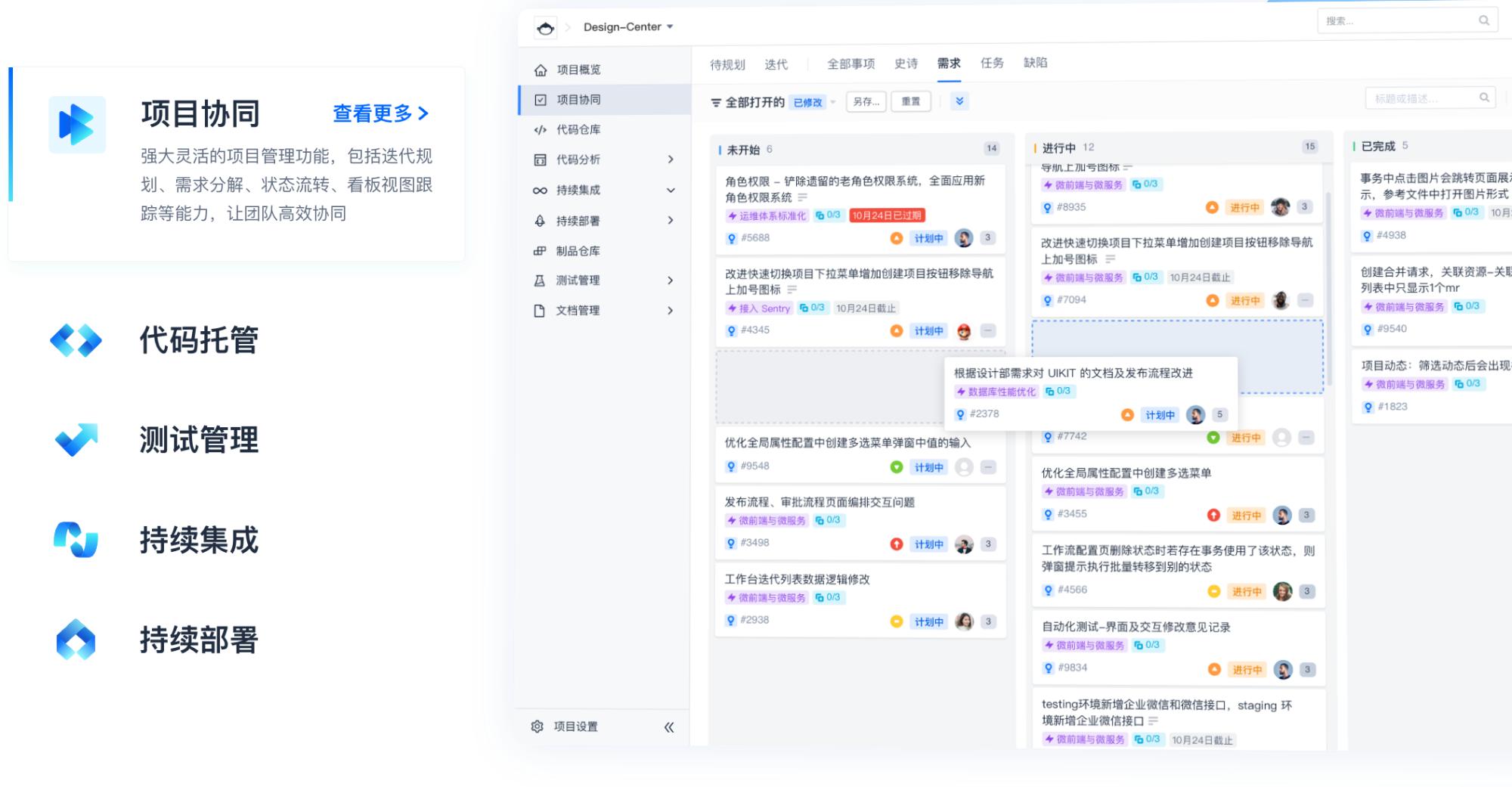
Task: Expand filters with blue double-down button
Action: point(959,101)
